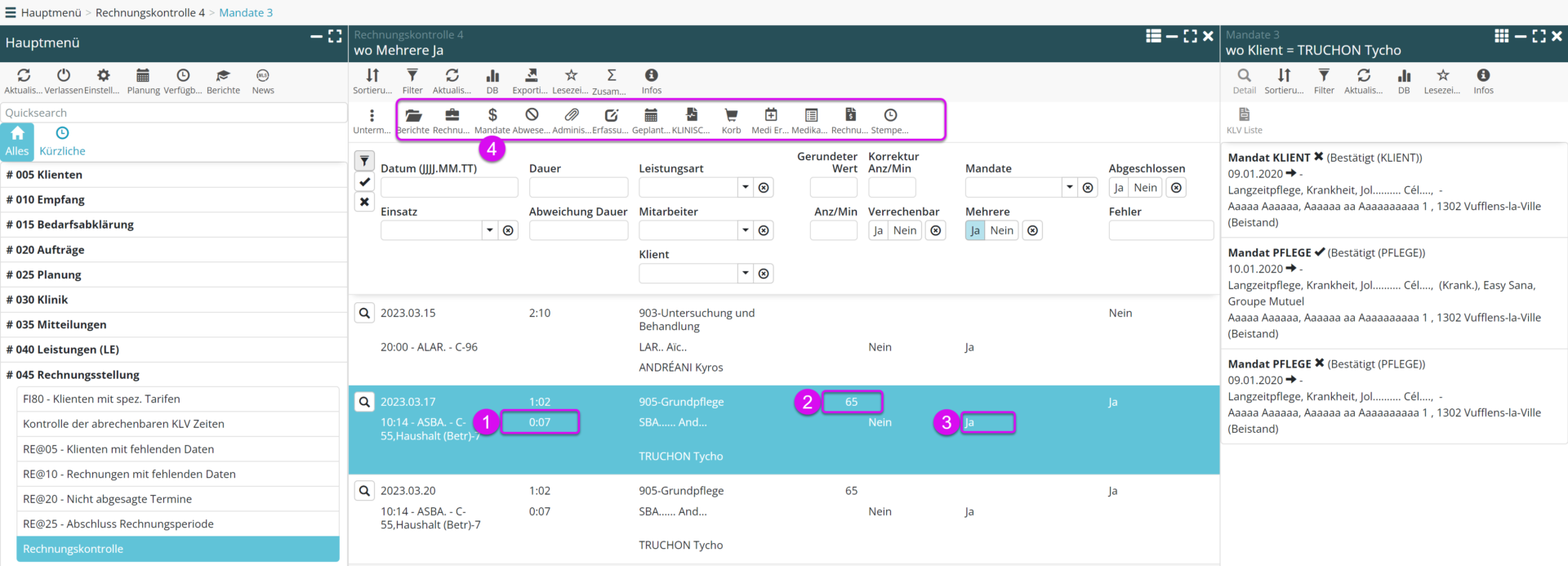Switch to the Kürzliche tab

(62, 141)
